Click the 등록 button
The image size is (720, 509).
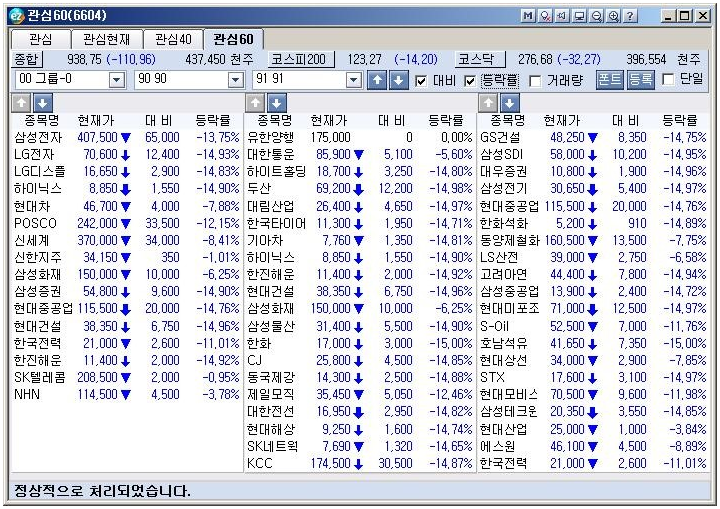point(641,79)
